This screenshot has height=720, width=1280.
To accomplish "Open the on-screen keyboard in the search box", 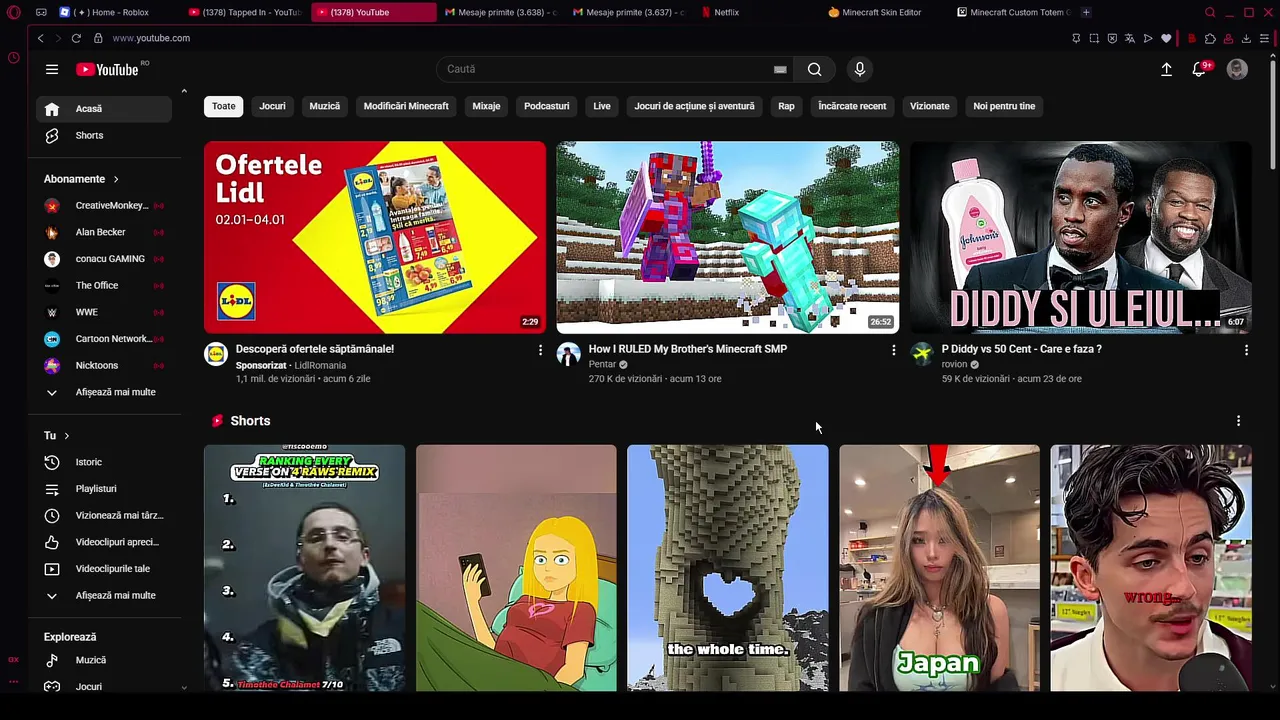I will coord(780,69).
